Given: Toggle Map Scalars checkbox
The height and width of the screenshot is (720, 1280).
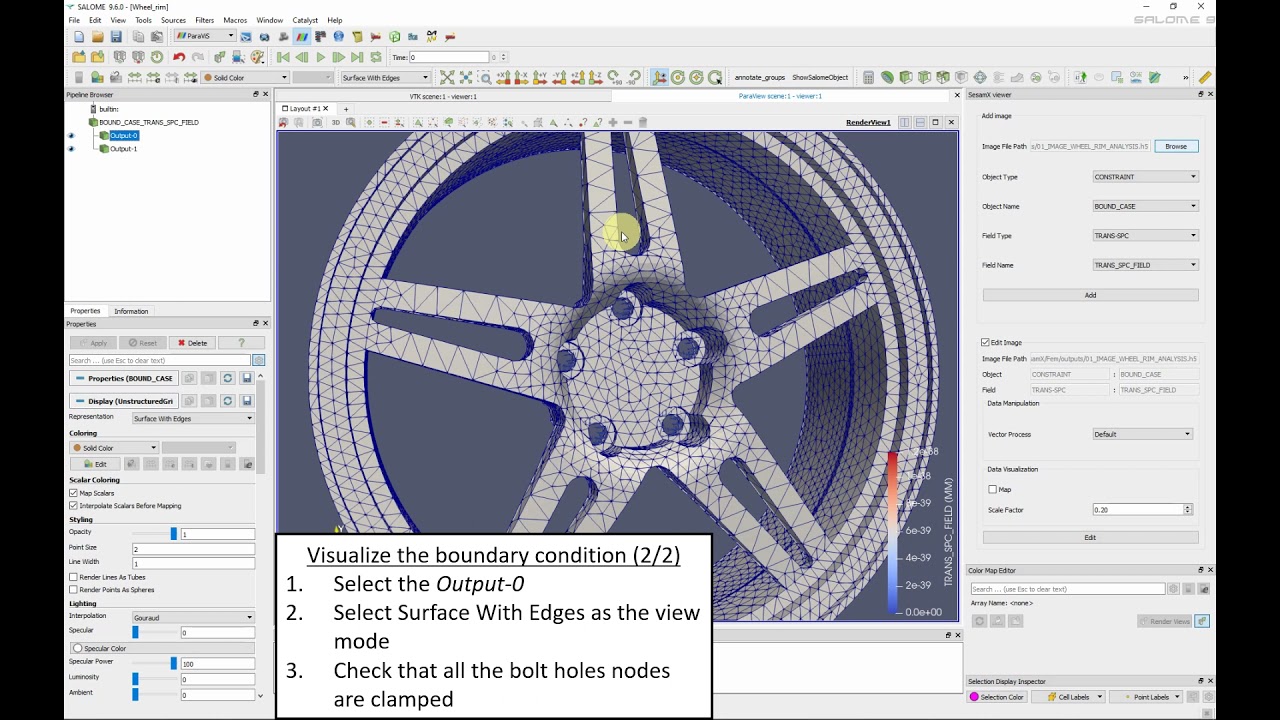Looking at the screenshot, I should [73, 493].
